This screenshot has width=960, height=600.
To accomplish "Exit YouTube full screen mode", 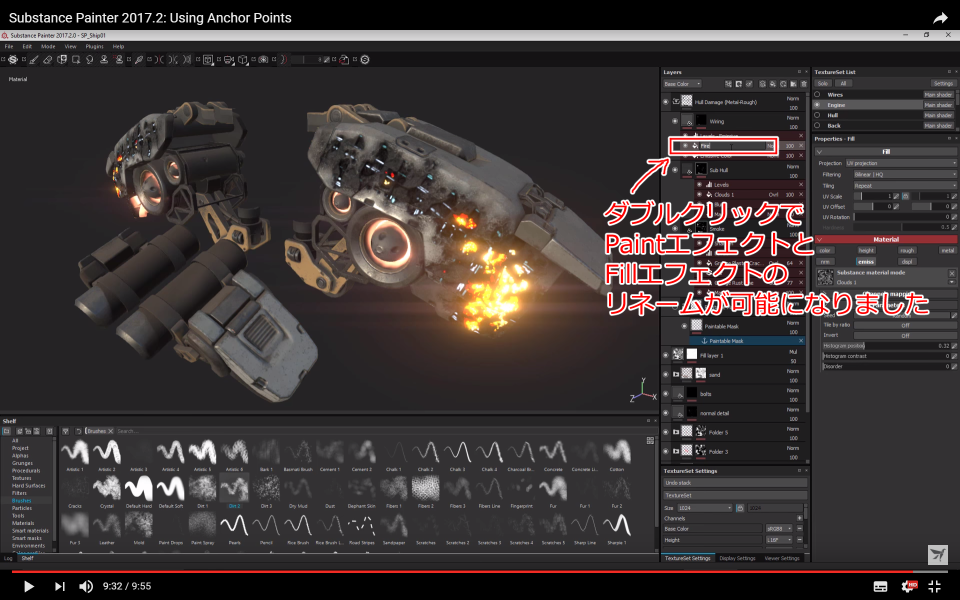I will 935,587.
